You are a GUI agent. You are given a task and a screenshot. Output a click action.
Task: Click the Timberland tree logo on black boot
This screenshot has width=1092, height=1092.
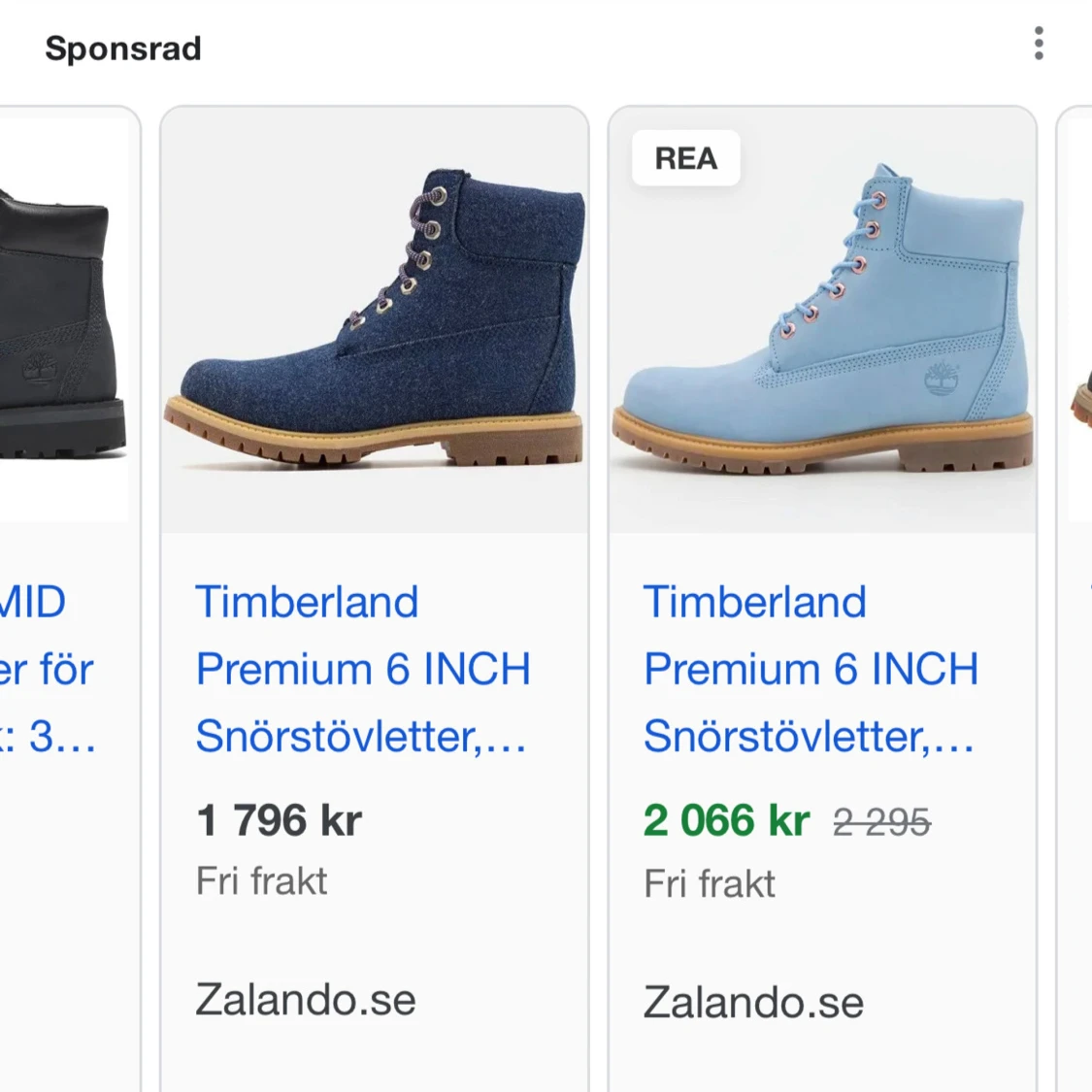(x=39, y=369)
